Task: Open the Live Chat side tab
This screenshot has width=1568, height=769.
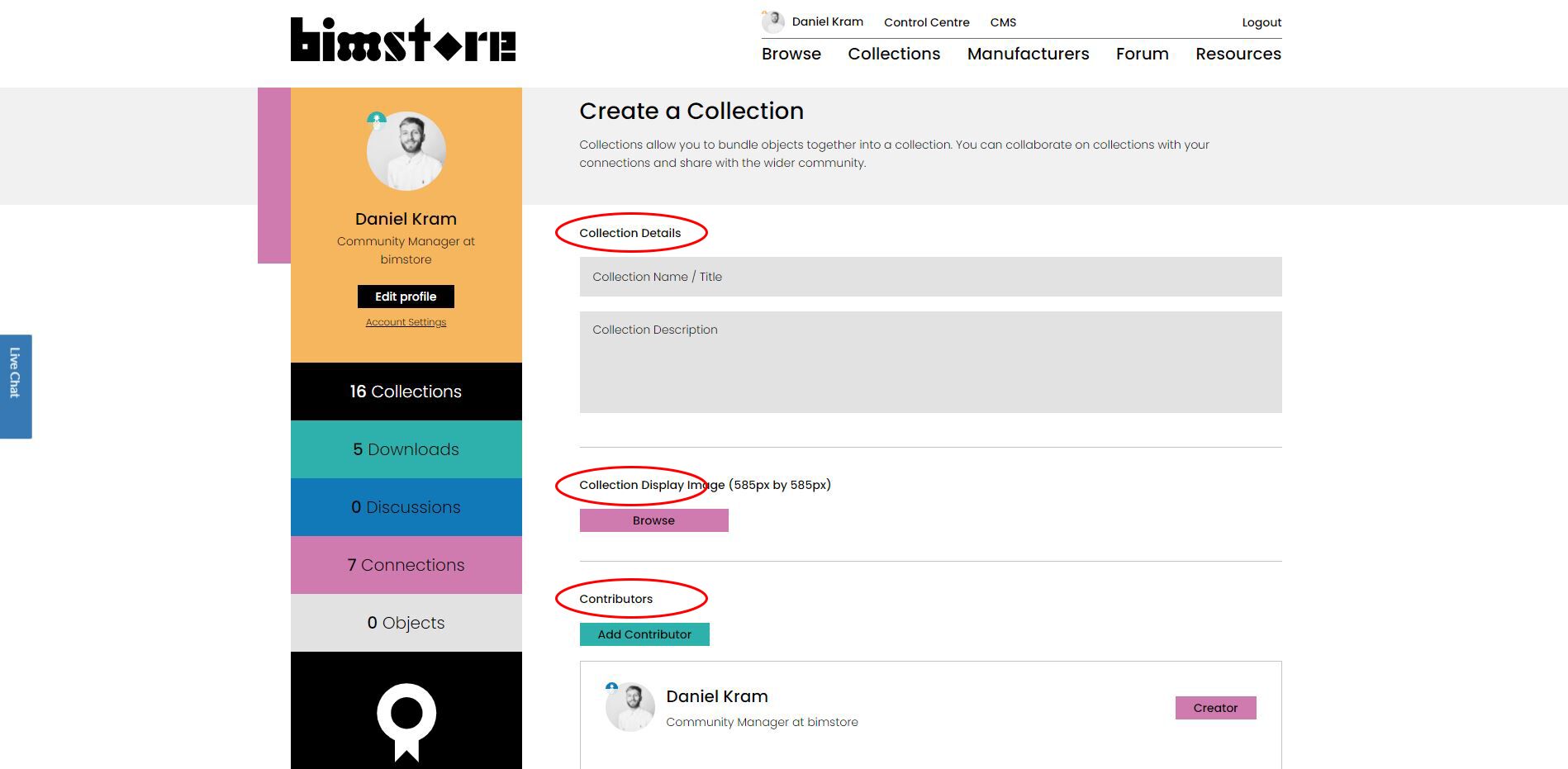Action: (x=16, y=387)
